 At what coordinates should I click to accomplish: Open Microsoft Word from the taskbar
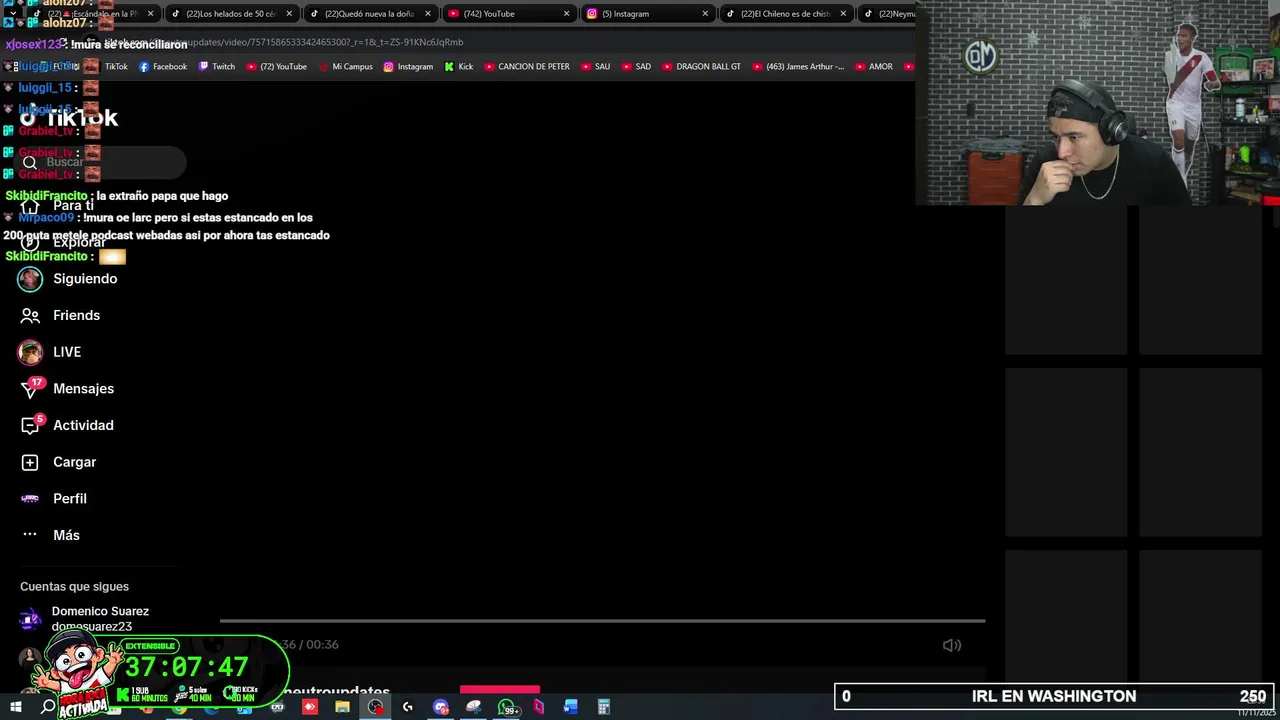pos(570,707)
